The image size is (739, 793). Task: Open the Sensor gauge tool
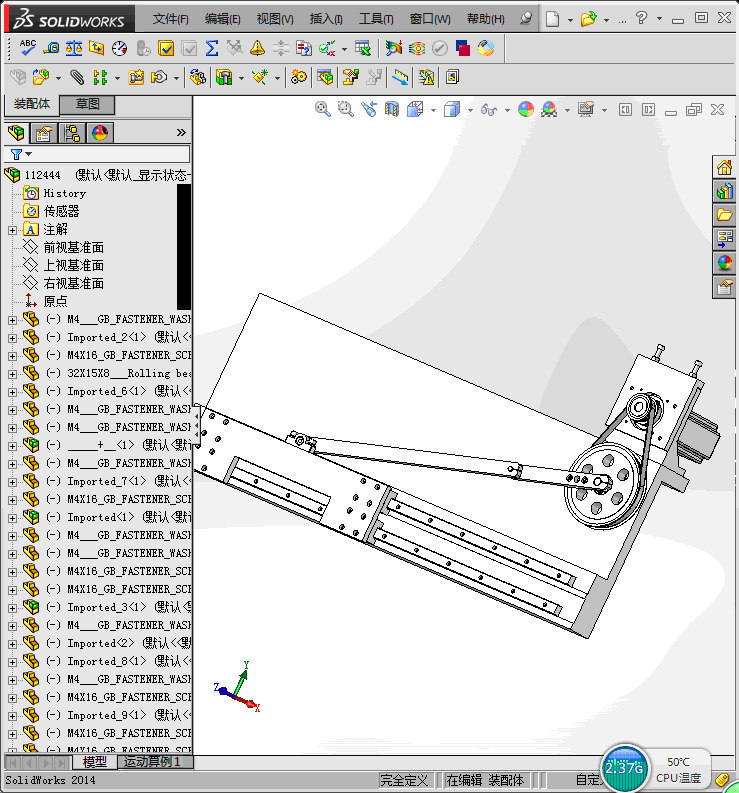click(x=119, y=48)
